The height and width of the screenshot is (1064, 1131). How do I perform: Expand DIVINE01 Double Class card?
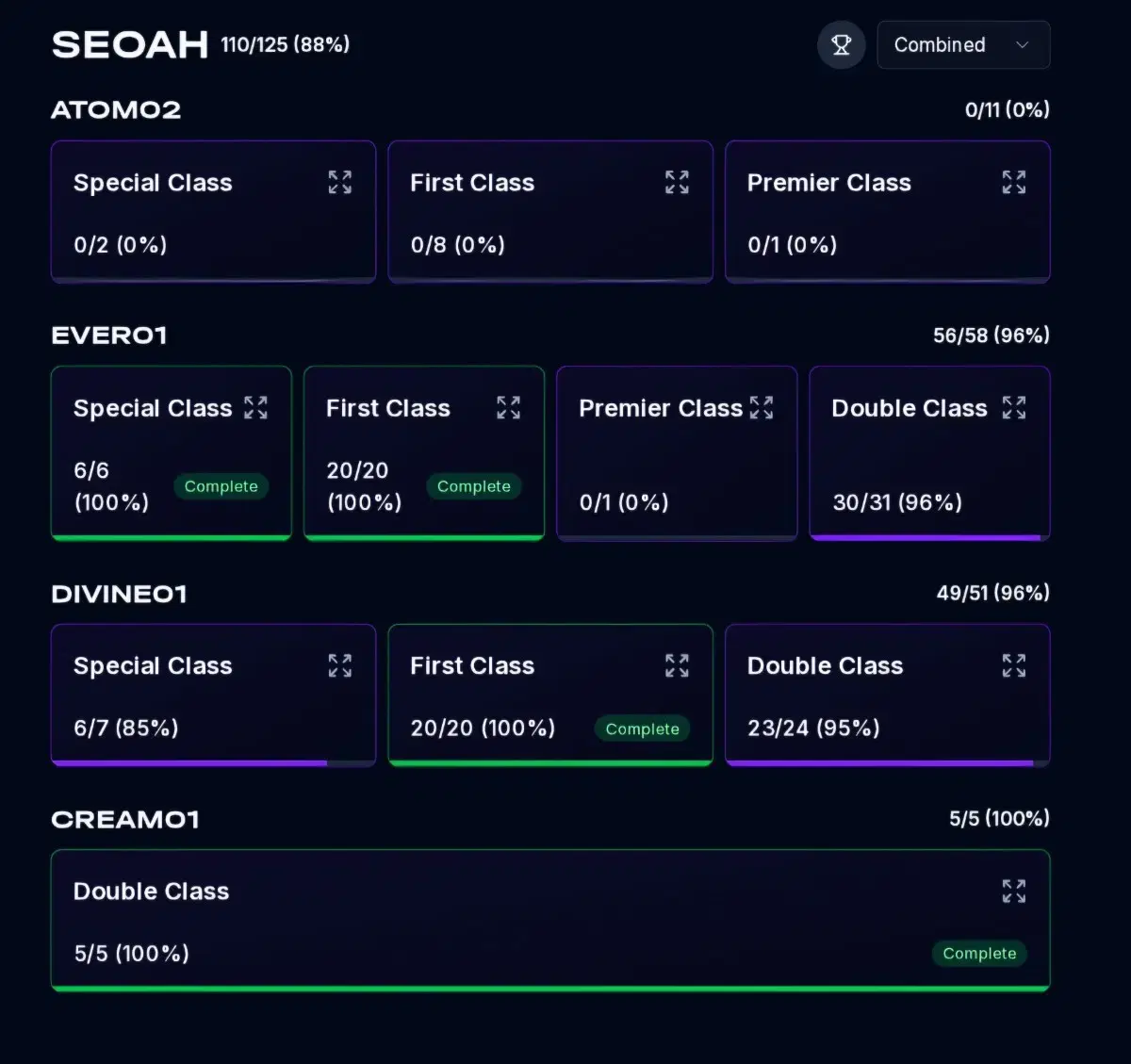point(1013,665)
